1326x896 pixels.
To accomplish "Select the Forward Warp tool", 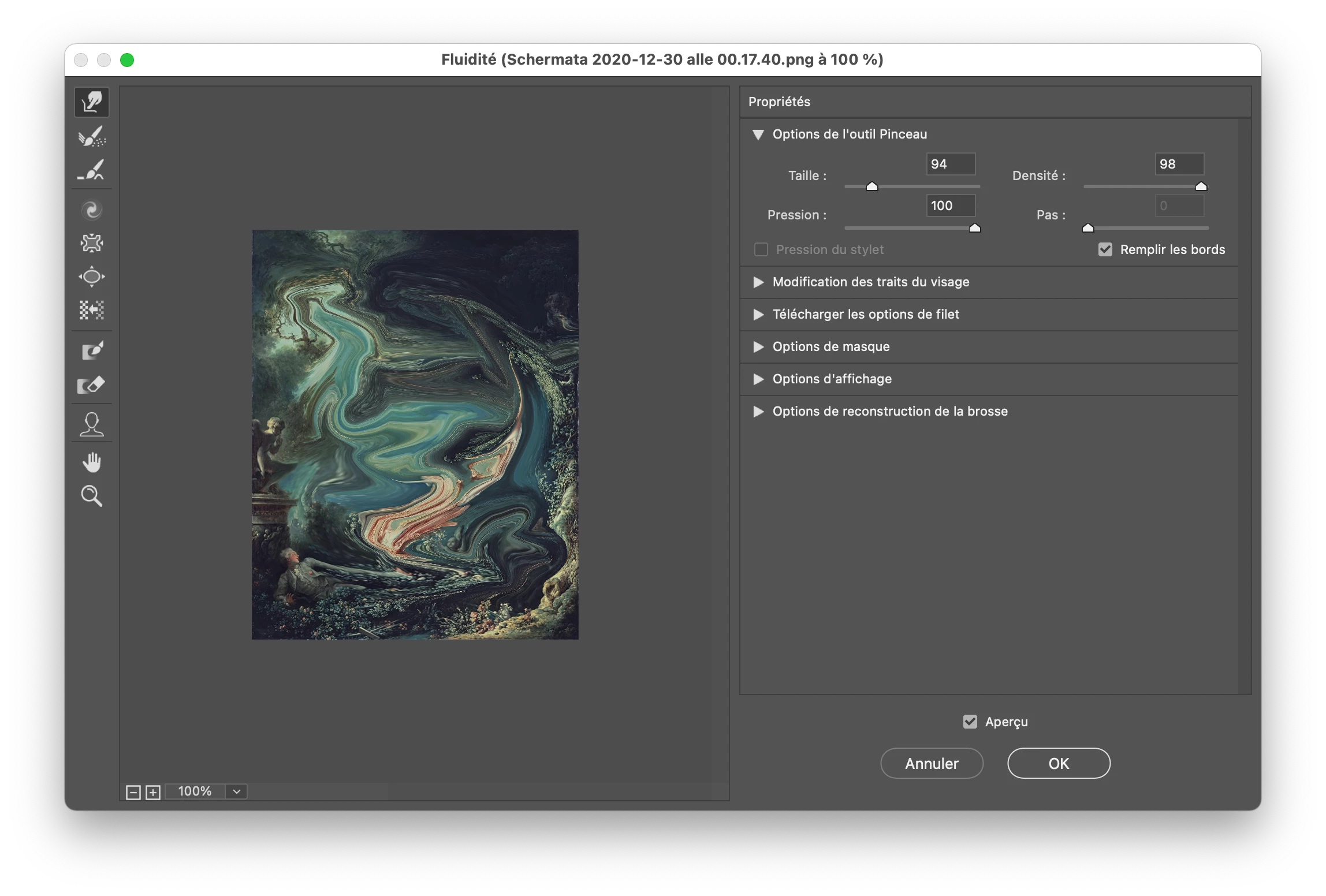I will click(x=92, y=103).
